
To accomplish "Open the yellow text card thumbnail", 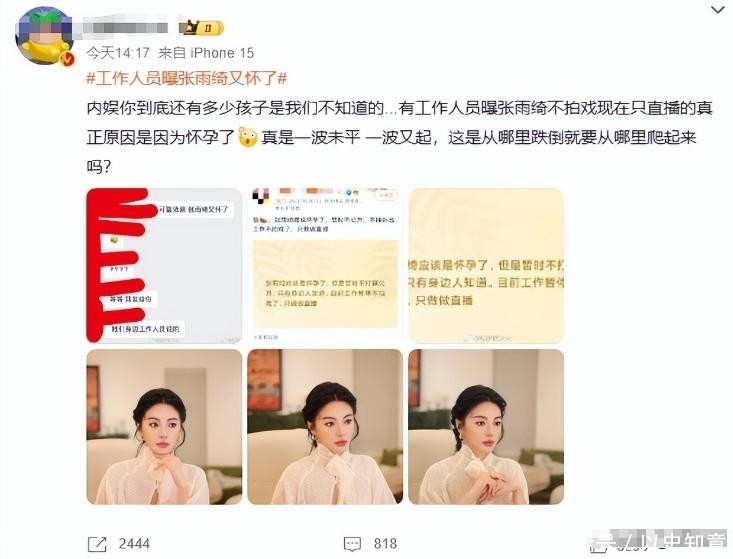I will point(486,265).
